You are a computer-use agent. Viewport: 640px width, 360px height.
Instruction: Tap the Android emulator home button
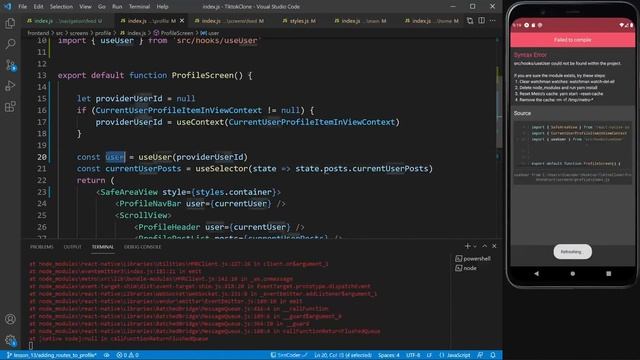click(x=573, y=273)
